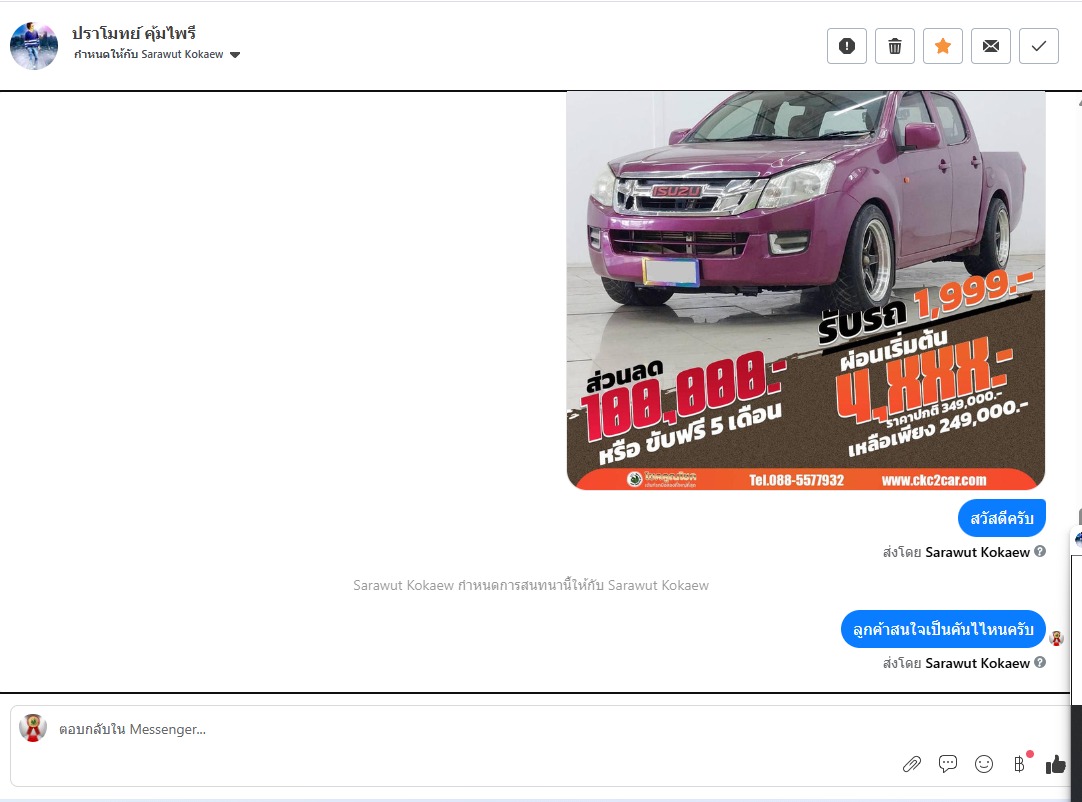Click help icon beside first Sarawut Kokaew sender label
This screenshot has width=1082, height=802.
1040,551
